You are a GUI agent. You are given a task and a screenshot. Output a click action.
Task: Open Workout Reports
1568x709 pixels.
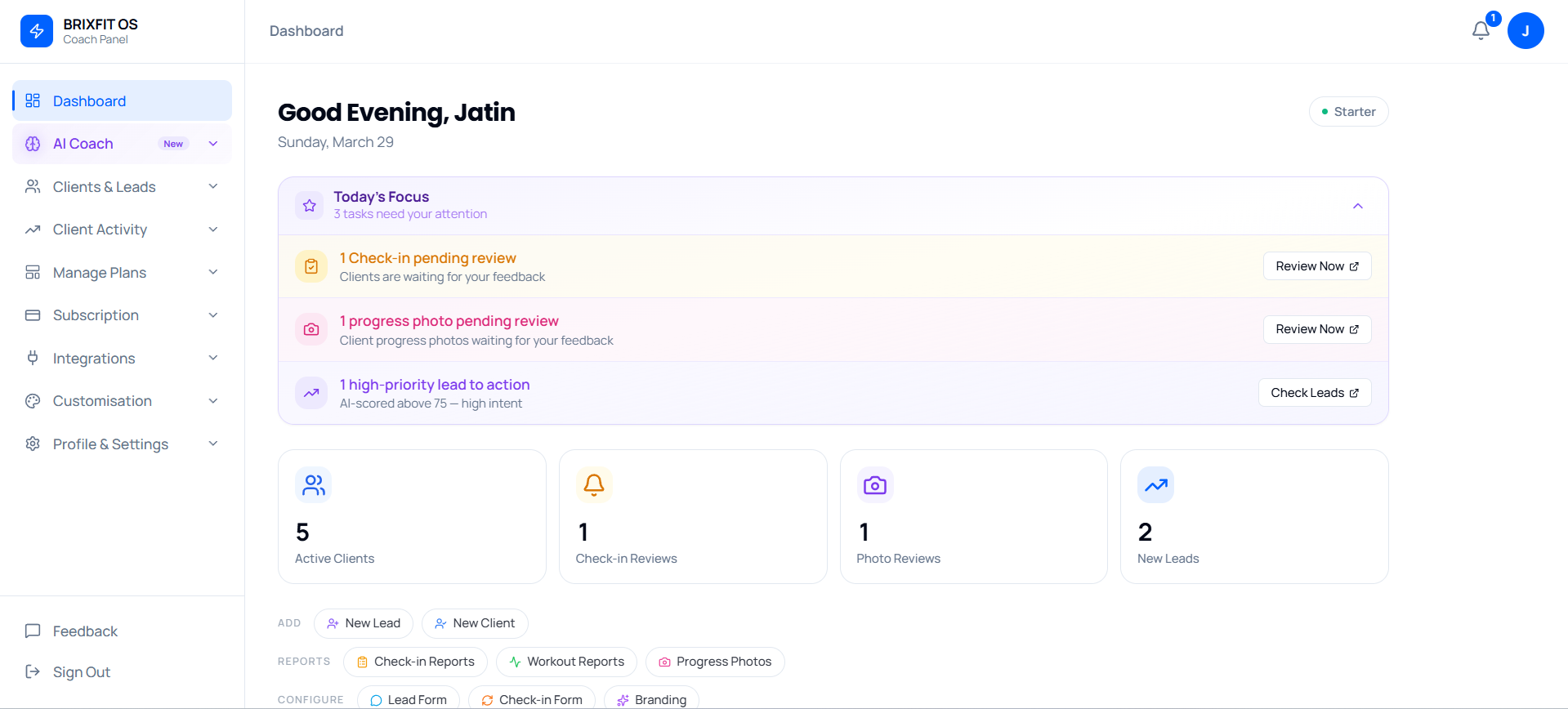click(x=566, y=662)
